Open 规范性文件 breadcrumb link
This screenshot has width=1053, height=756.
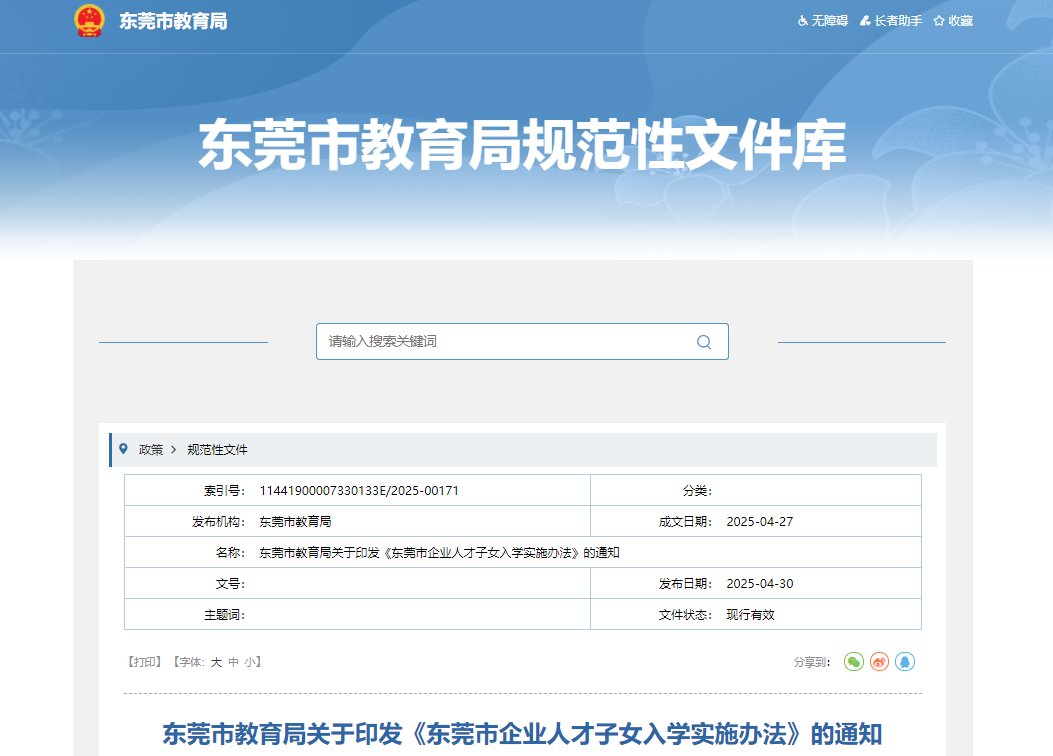click(217, 450)
